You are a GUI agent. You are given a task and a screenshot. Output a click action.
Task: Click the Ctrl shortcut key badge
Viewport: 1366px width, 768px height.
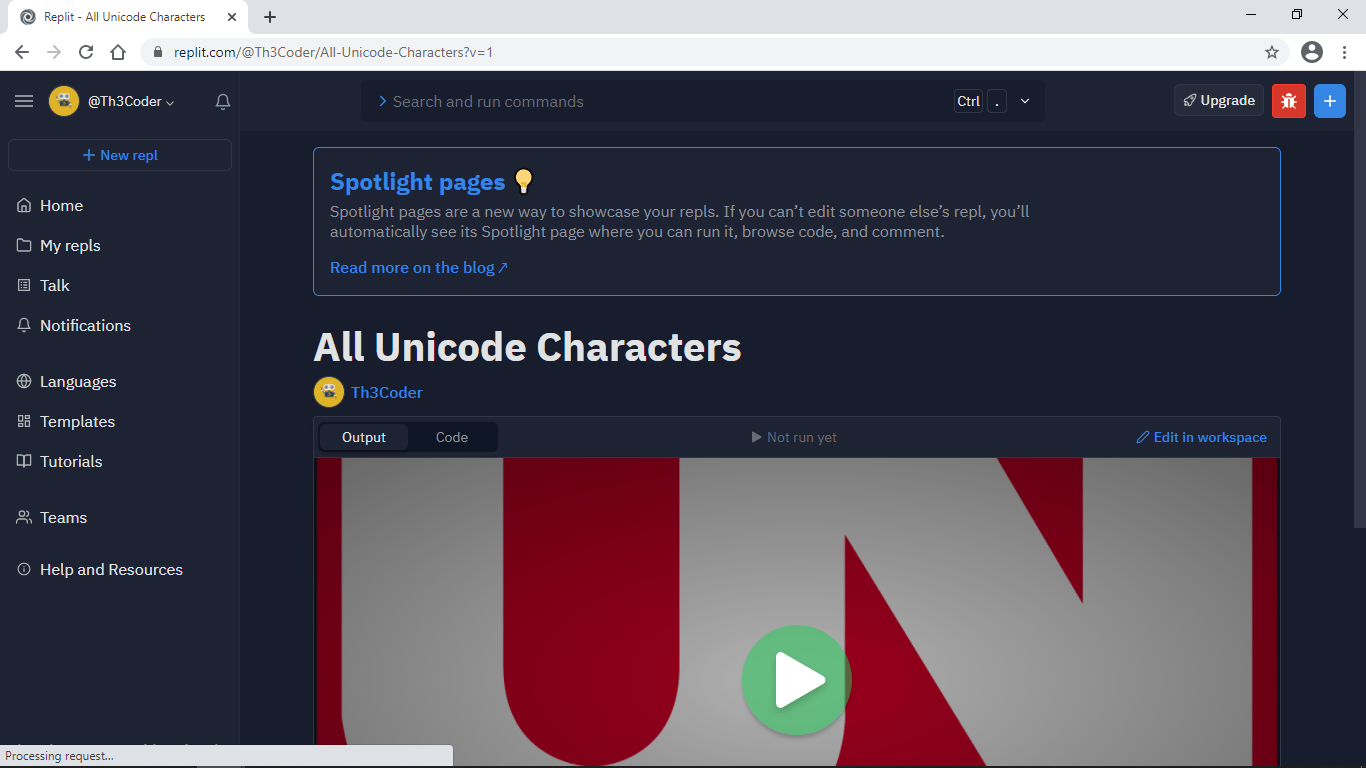968,101
